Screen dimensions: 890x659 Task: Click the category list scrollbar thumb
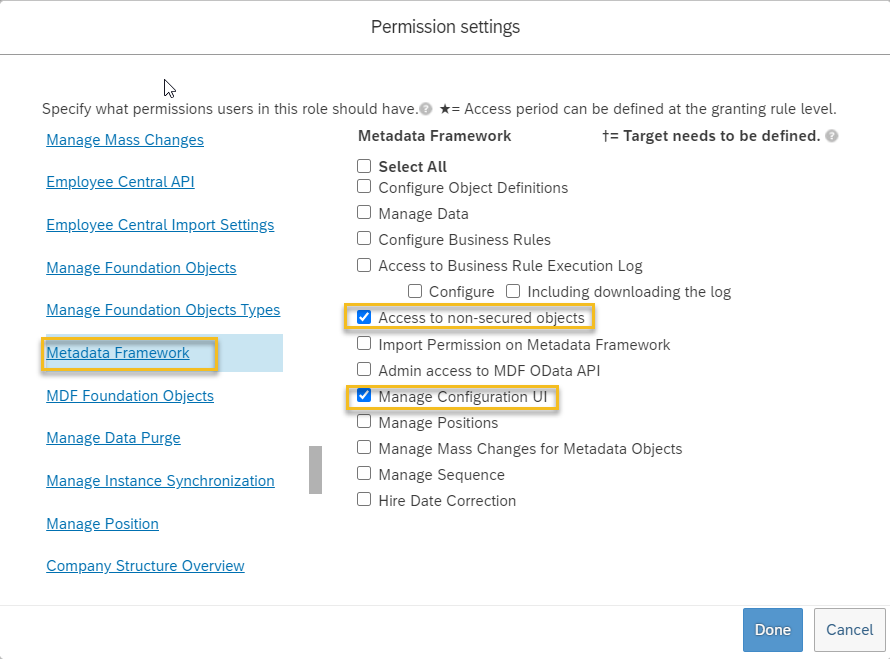pos(316,470)
